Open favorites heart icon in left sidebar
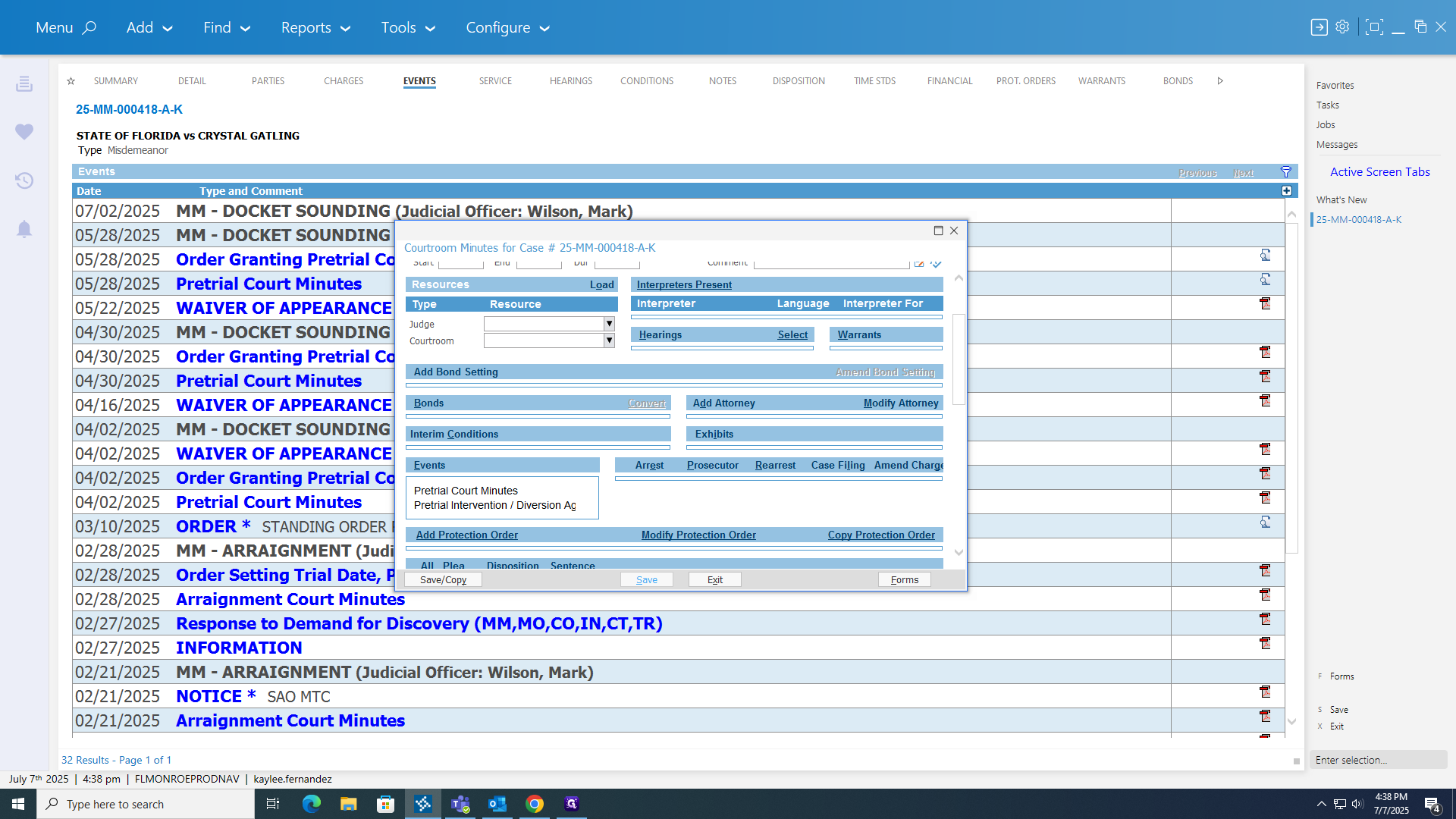 click(x=24, y=132)
